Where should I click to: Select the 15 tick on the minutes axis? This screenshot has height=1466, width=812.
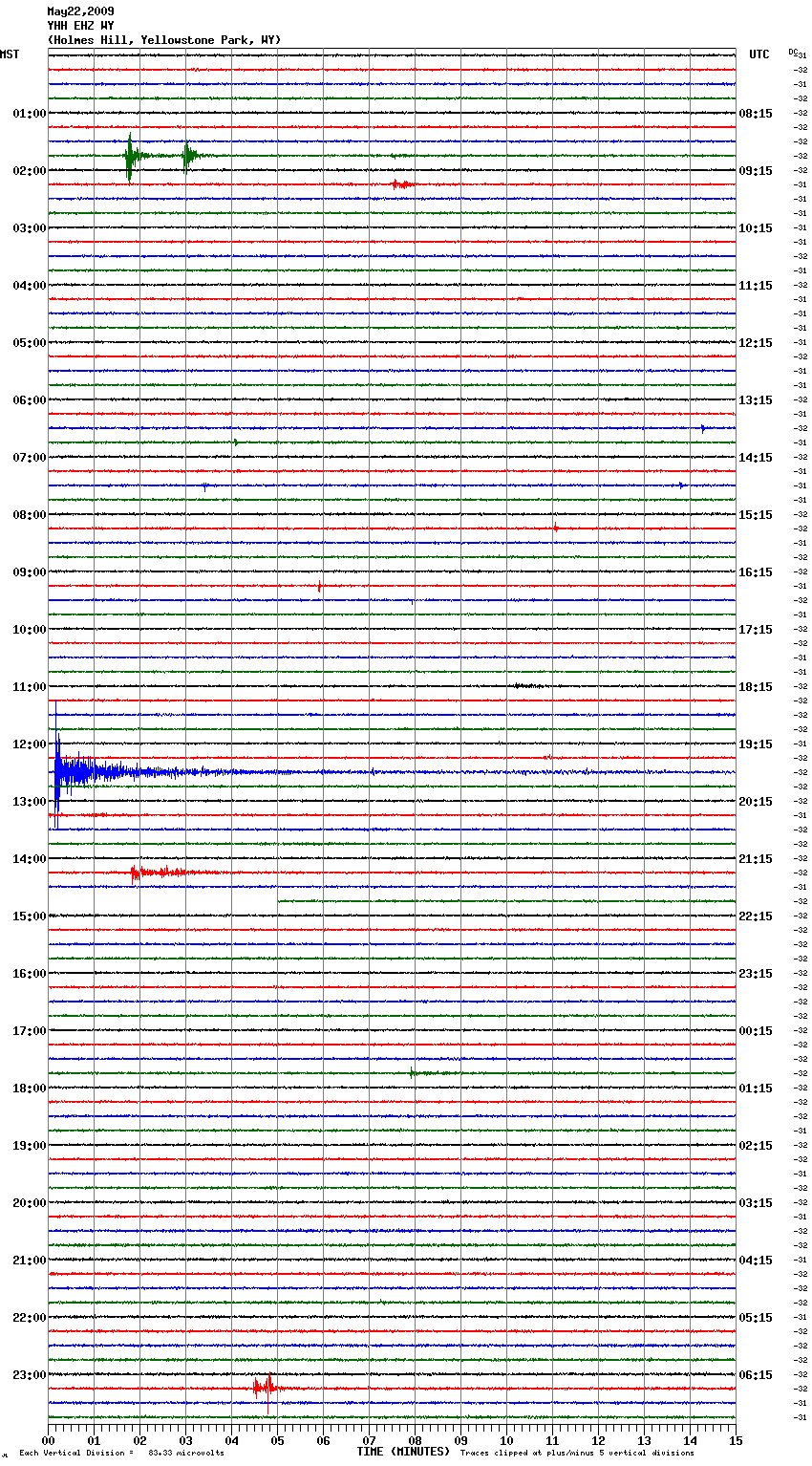coord(736,1440)
